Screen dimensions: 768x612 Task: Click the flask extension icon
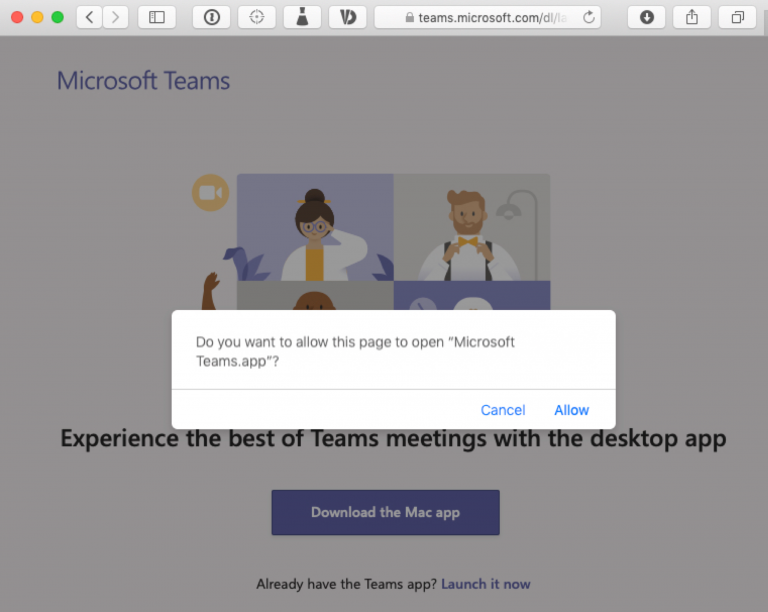[302, 18]
